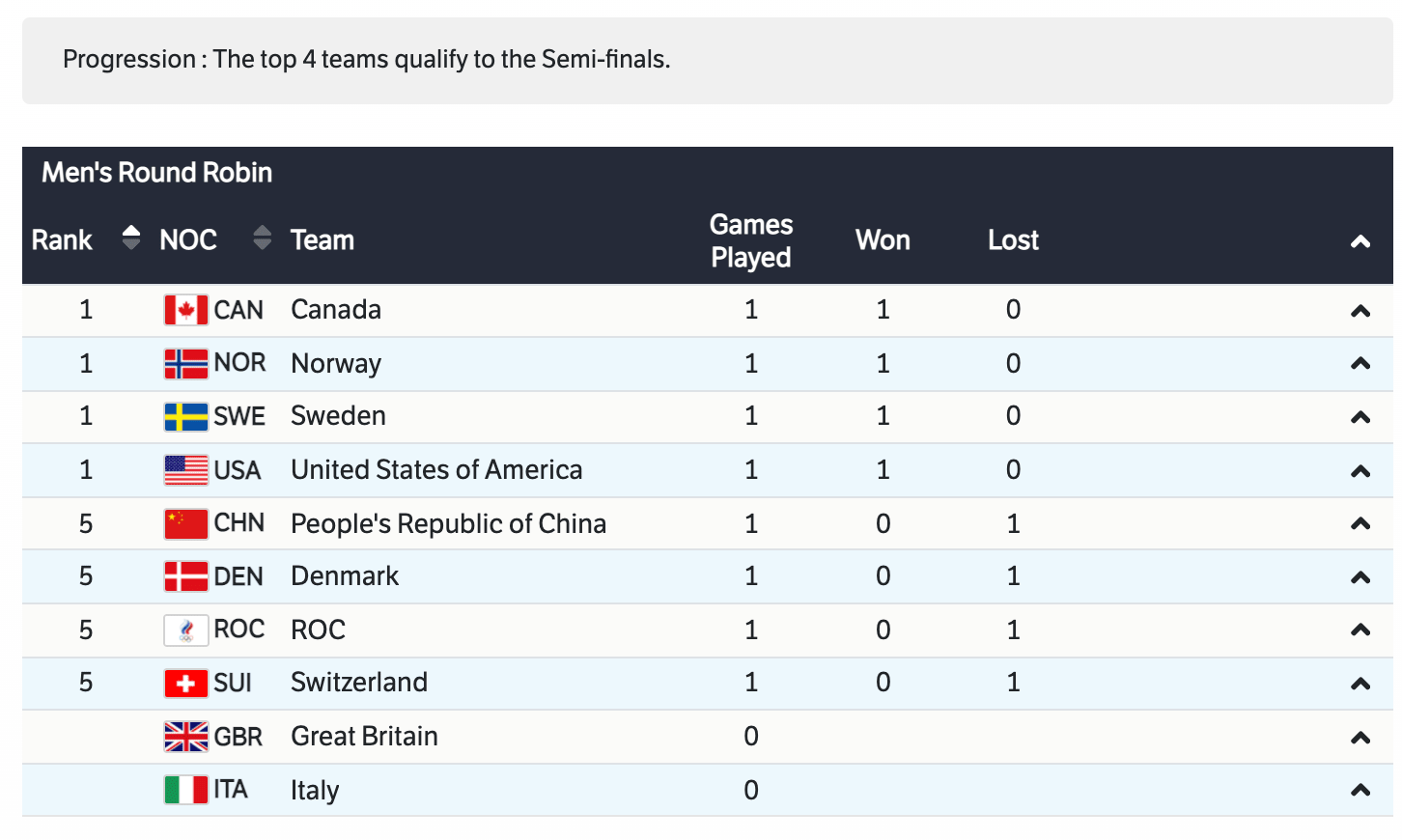Click the People's Republic of China name
This screenshot has width=1402, height=840.
pyautogui.click(x=448, y=523)
